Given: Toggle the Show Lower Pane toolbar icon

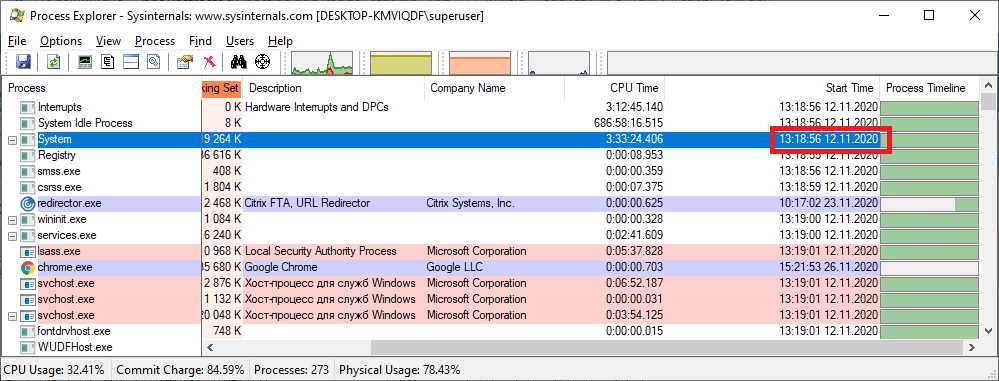Looking at the screenshot, I should click(131, 62).
